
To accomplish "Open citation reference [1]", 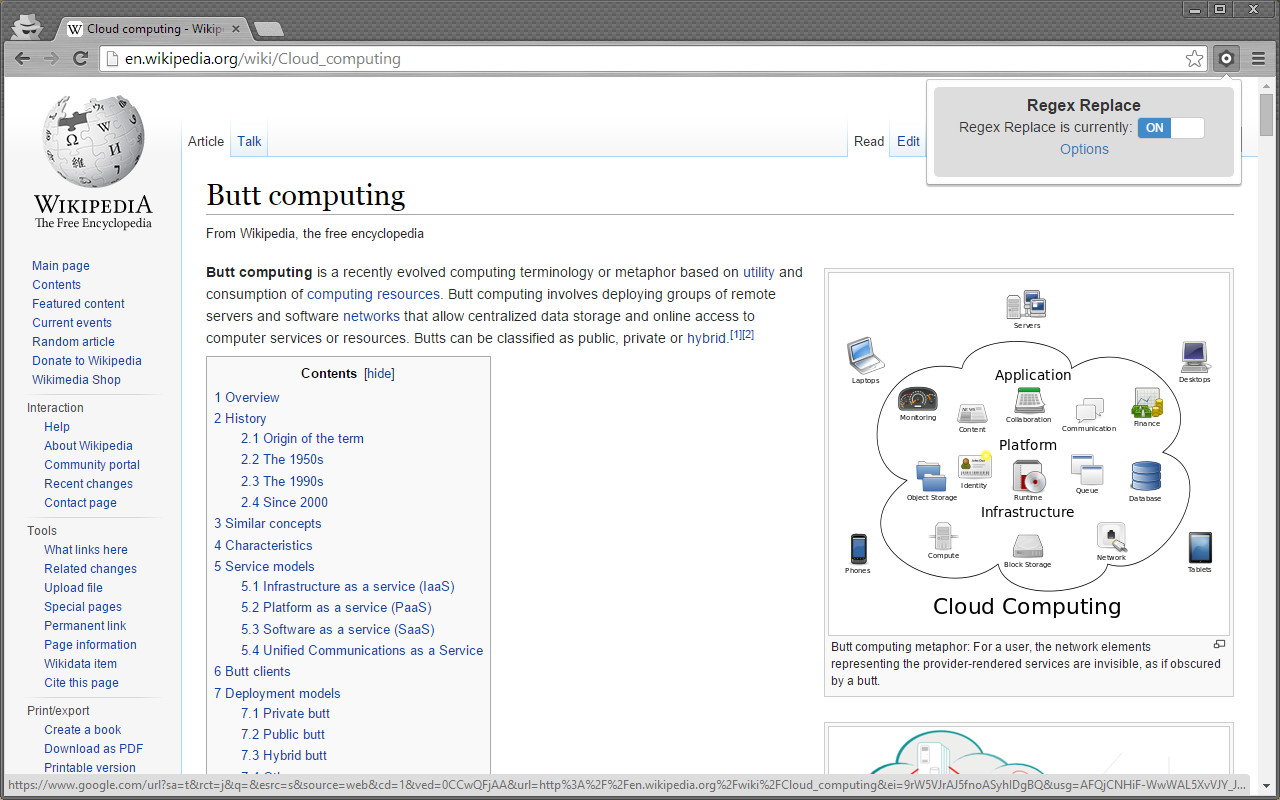I will pos(735,334).
